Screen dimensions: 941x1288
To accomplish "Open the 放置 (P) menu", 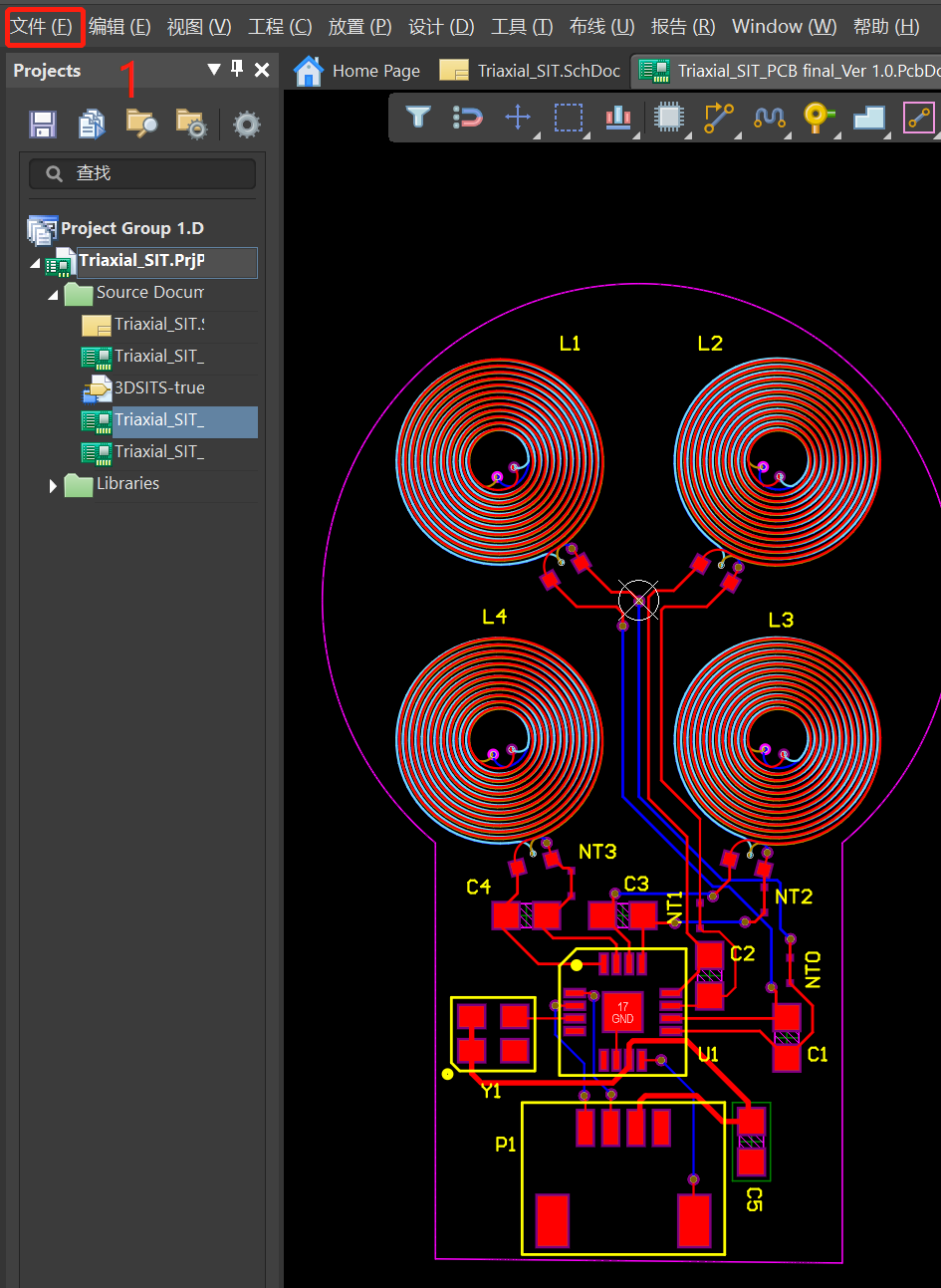I will tap(359, 27).
